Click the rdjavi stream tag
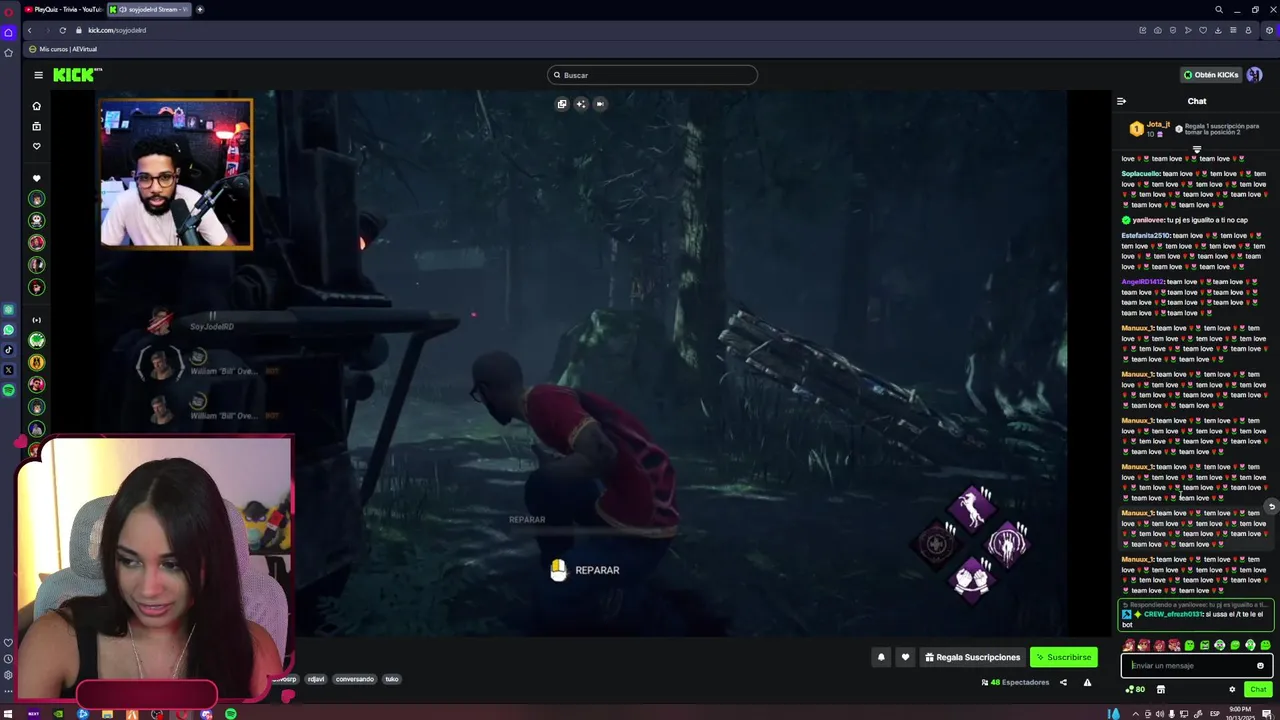Screen dimensions: 1280x720 pyautogui.click(x=316, y=679)
